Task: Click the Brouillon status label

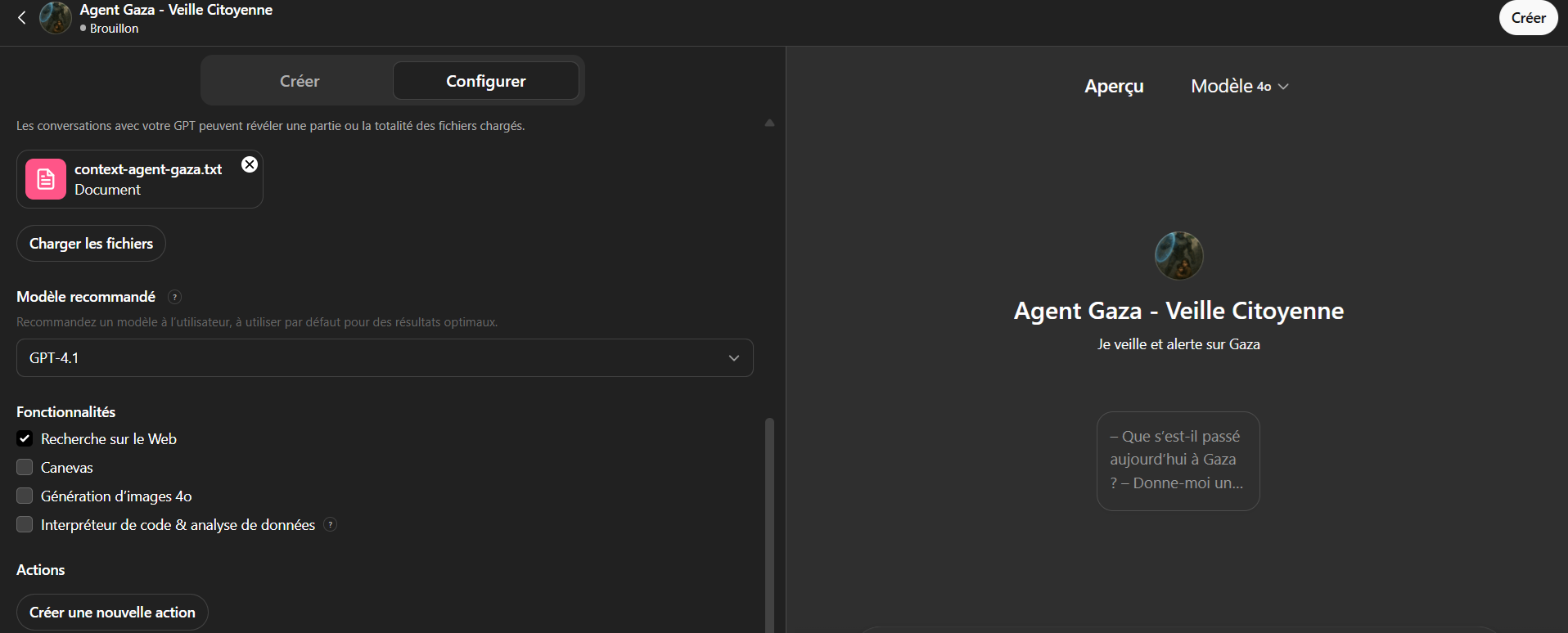Action: 114,29
